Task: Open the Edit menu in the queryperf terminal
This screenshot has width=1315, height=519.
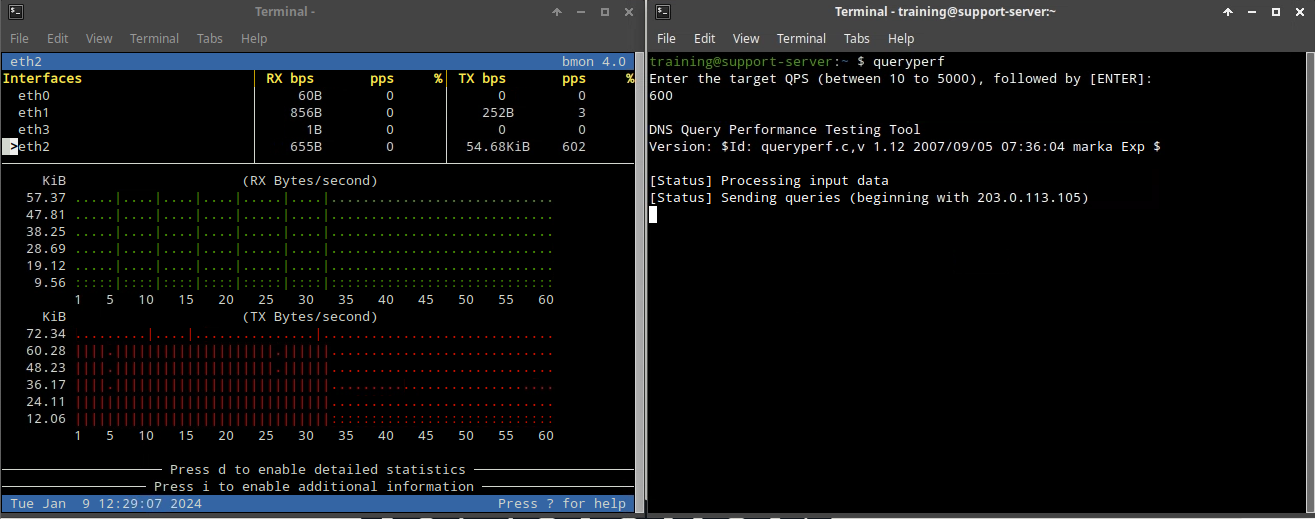Action: point(705,38)
